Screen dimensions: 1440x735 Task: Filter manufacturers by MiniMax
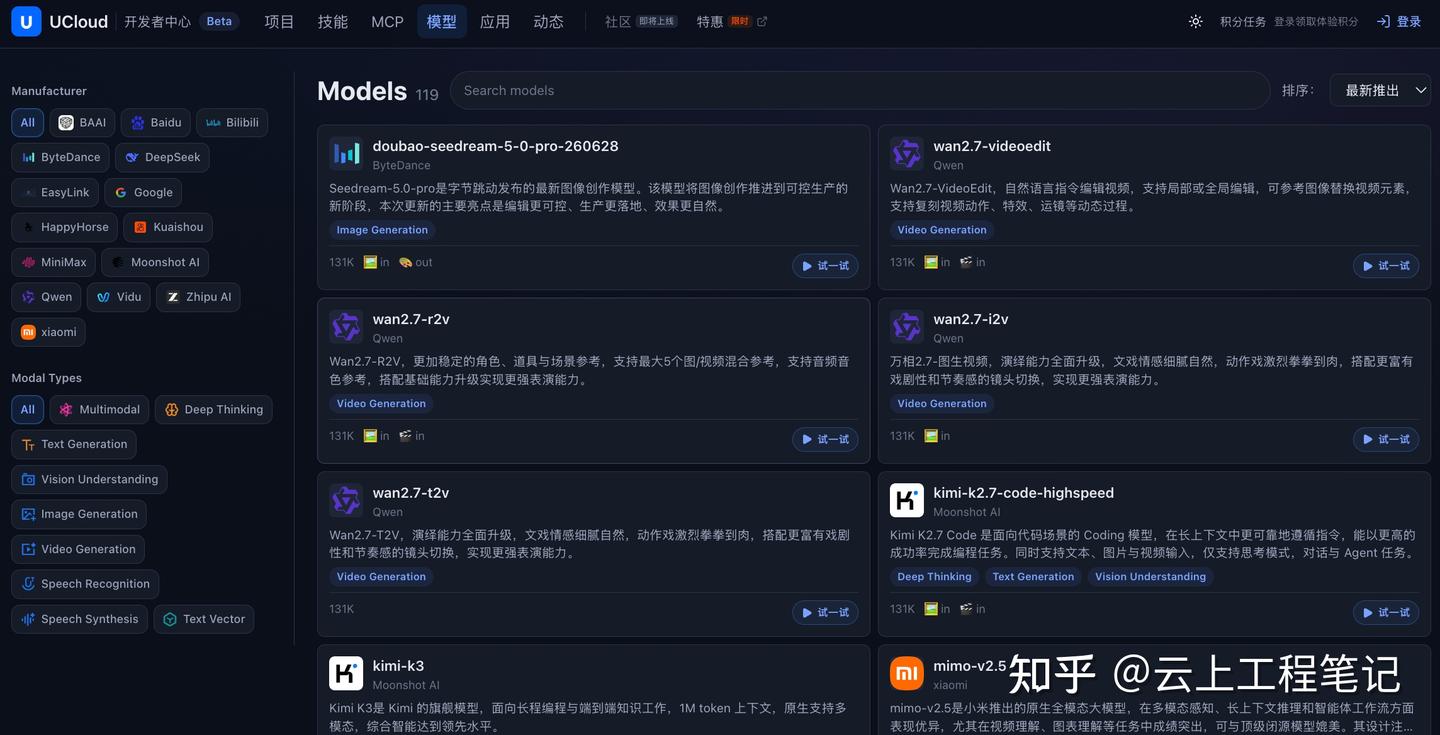(54, 262)
